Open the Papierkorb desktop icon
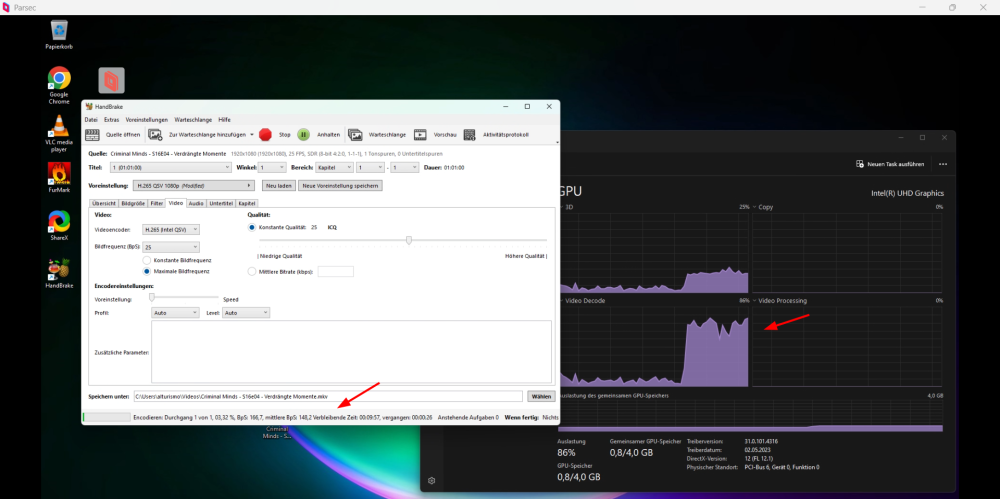Image resolution: width=1000 pixels, height=499 pixels. 59,35
